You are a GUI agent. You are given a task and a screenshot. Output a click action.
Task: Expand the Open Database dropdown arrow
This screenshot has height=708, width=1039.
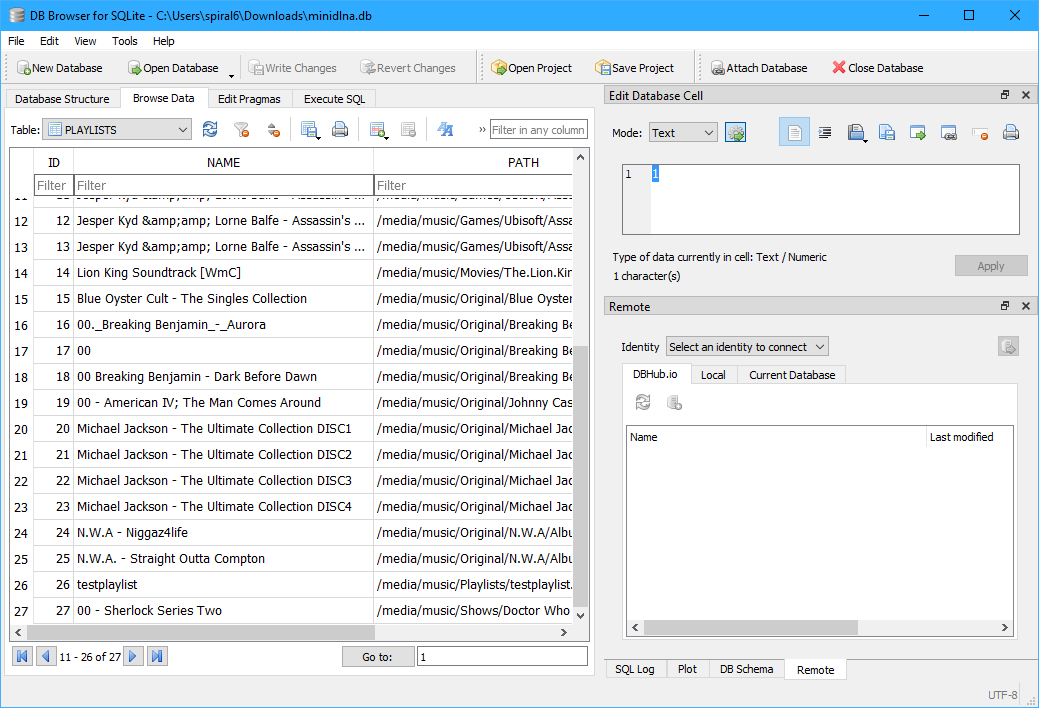[231, 75]
